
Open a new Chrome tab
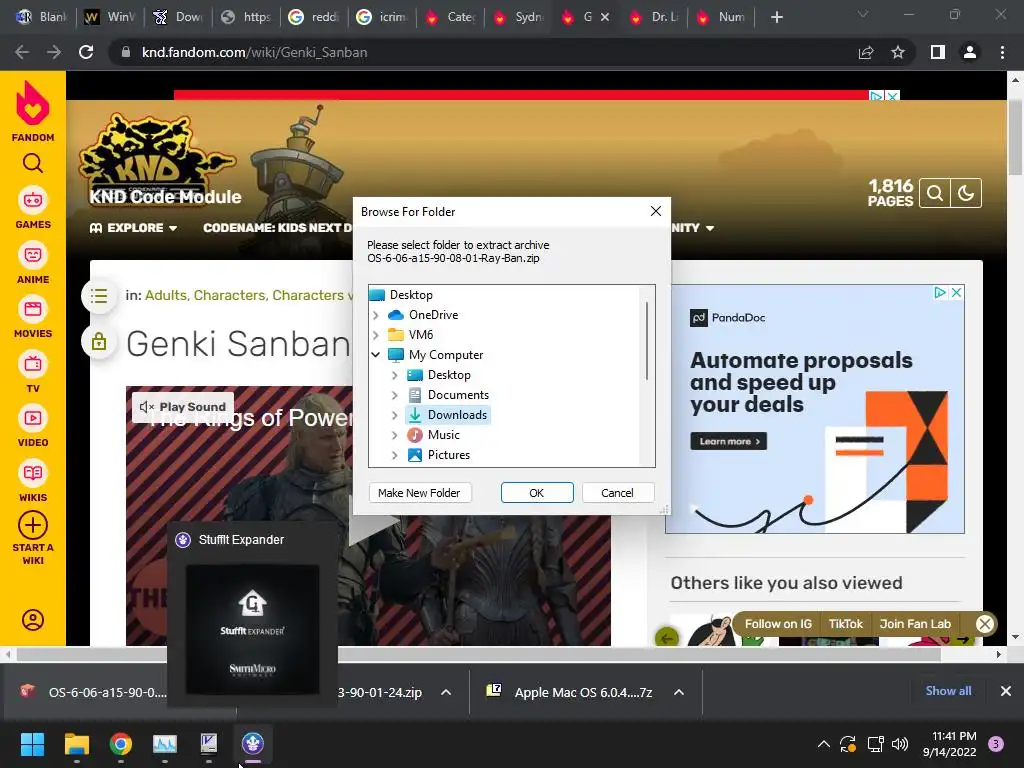coord(776,17)
